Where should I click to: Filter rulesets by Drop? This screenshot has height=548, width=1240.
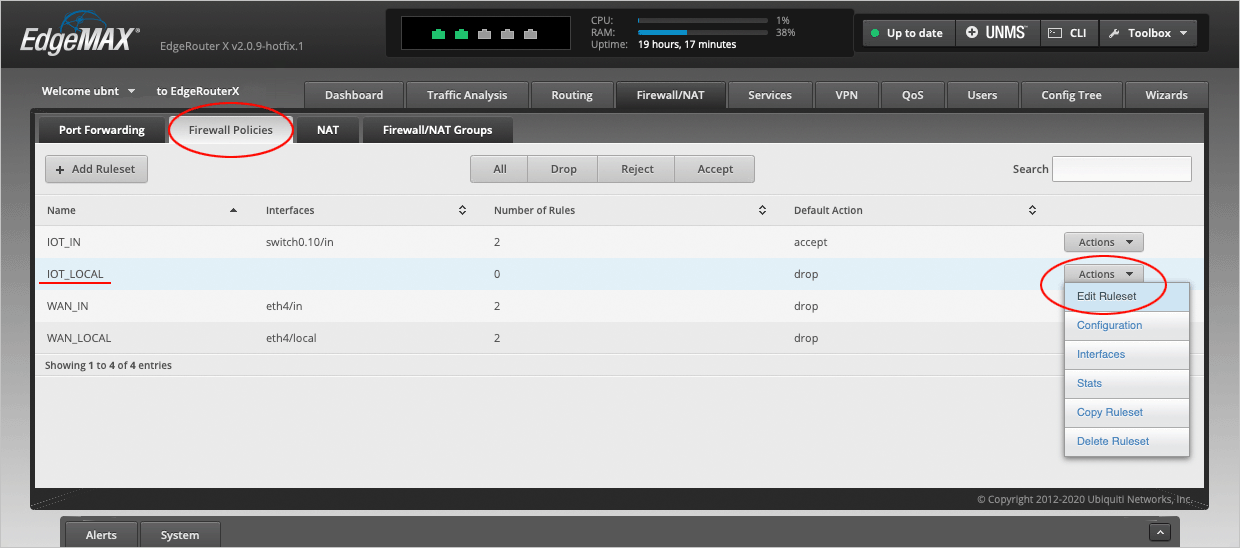564,169
